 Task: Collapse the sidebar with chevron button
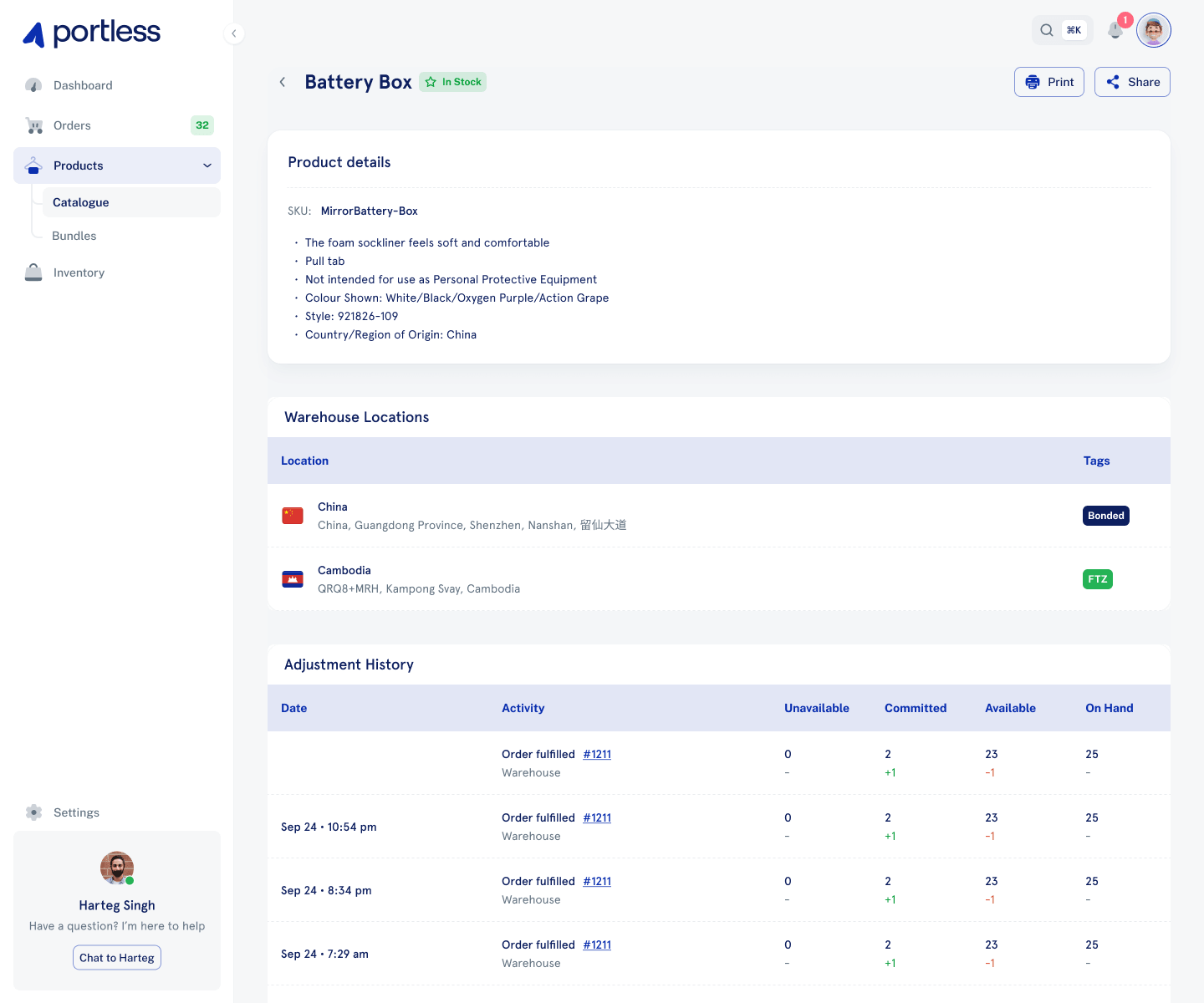coord(234,33)
